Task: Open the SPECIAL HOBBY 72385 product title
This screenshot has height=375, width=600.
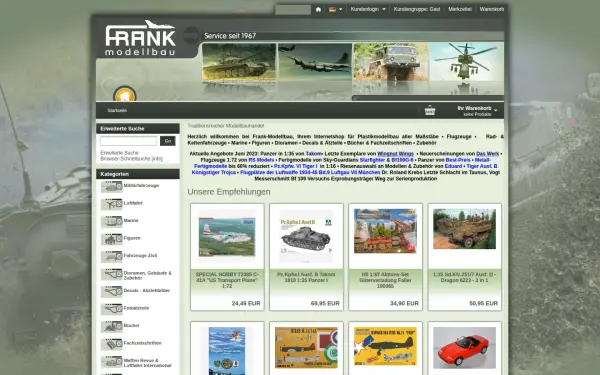Action: tap(227, 280)
